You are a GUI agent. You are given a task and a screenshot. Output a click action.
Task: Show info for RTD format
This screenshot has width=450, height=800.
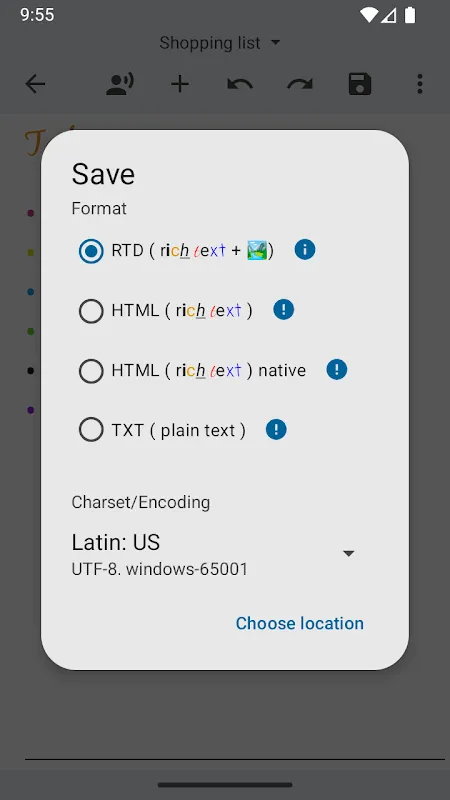pyautogui.click(x=305, y=250)
